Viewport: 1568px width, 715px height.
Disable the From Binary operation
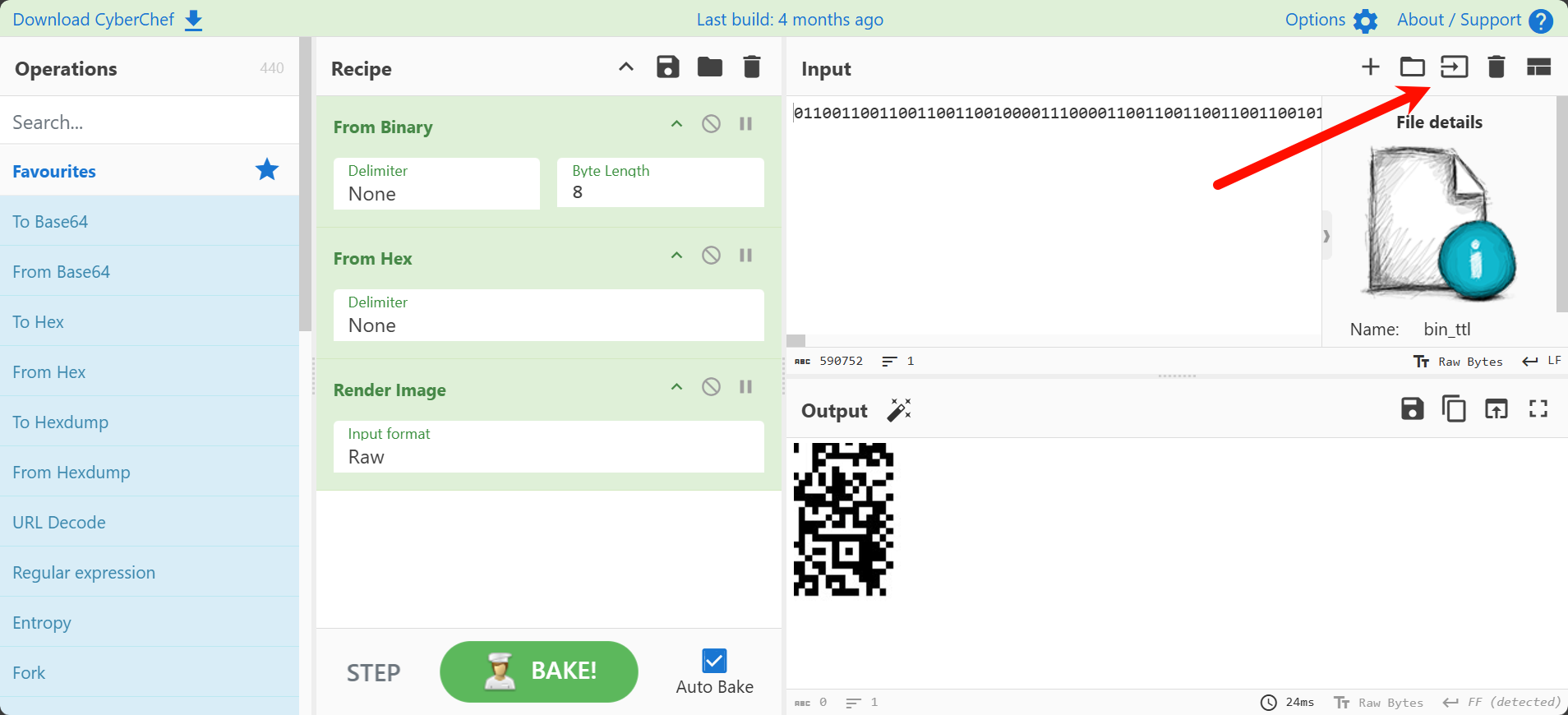pyautogui.click(x=711, y=124)
